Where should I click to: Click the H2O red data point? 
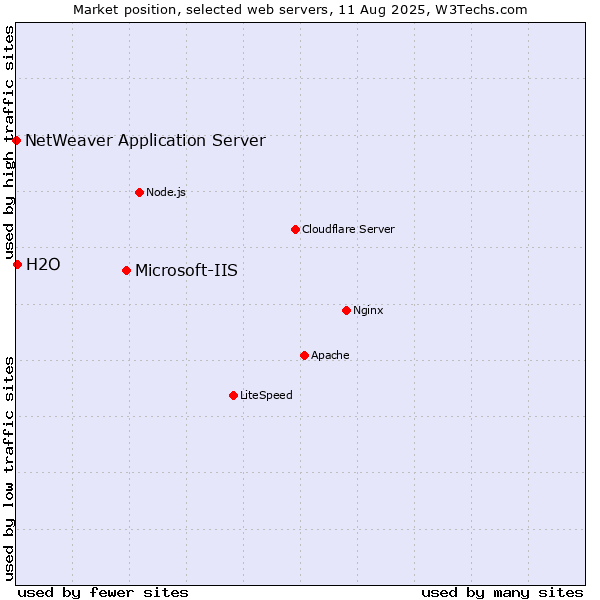point(18,264)
